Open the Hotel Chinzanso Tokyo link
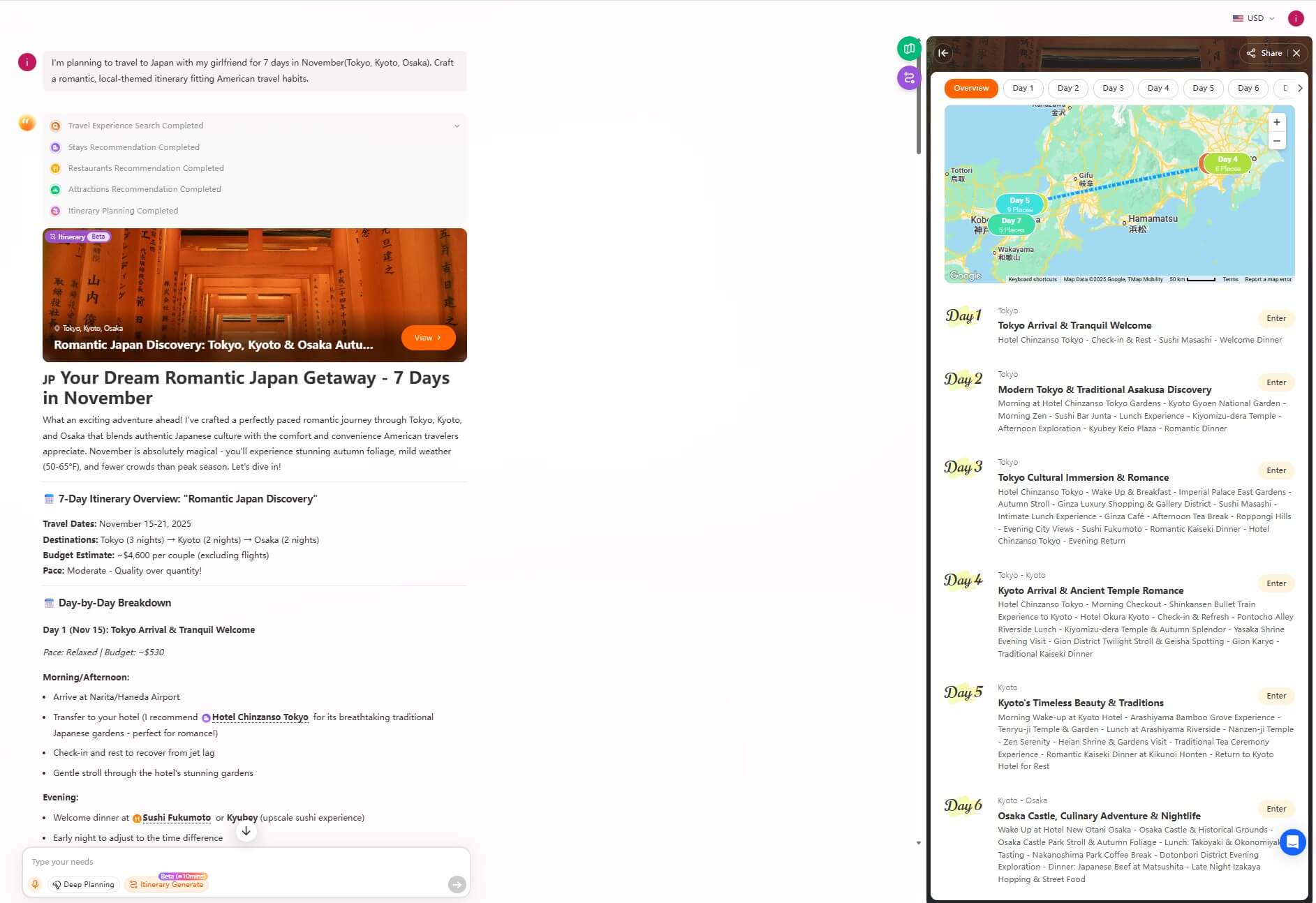This screenshot has height=903, width=1316. pos(260,717)
